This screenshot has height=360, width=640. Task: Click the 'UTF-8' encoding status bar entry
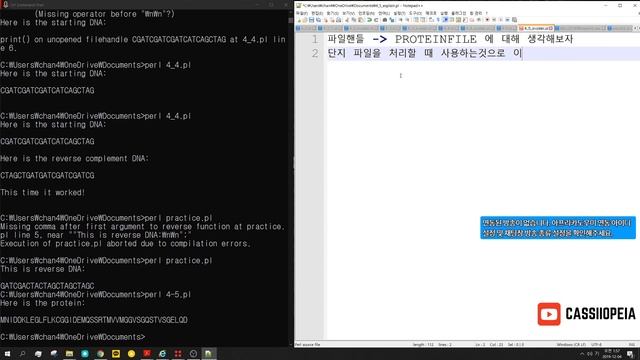tap(596, 344)
